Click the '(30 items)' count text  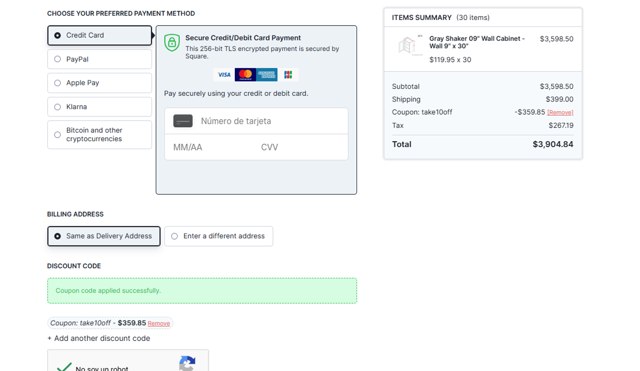pos(473,18)
